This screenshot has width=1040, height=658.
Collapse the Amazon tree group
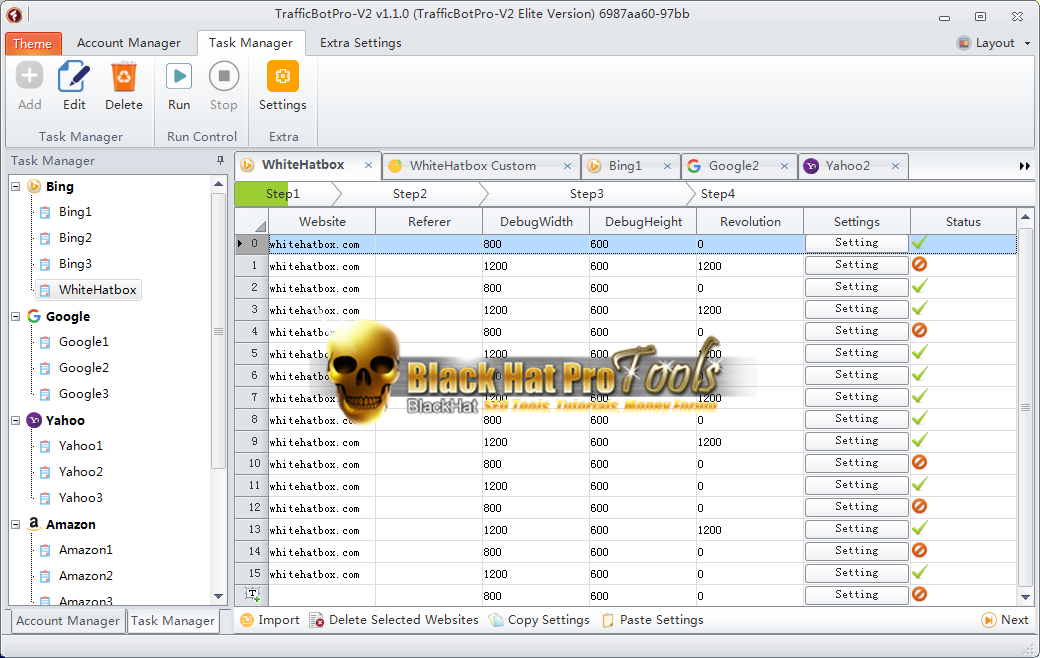(x=16, y=524)
